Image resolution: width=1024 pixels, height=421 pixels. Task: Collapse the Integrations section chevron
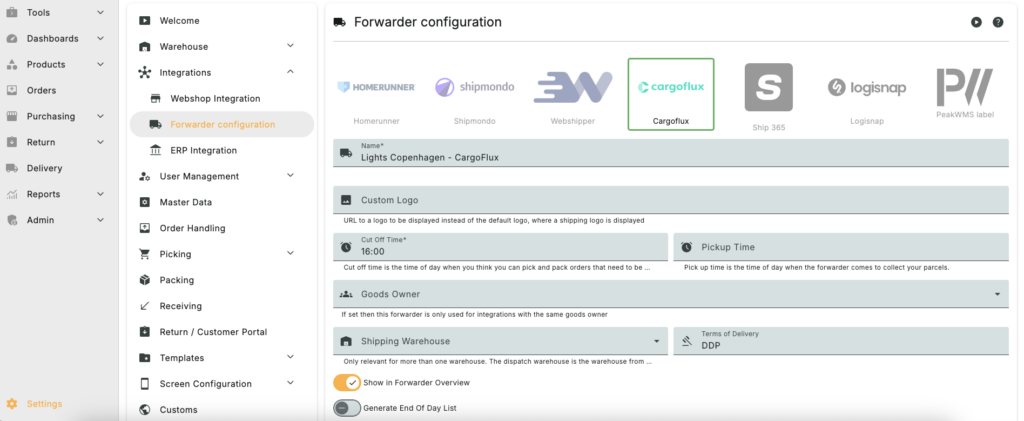(x=291, y=72)
